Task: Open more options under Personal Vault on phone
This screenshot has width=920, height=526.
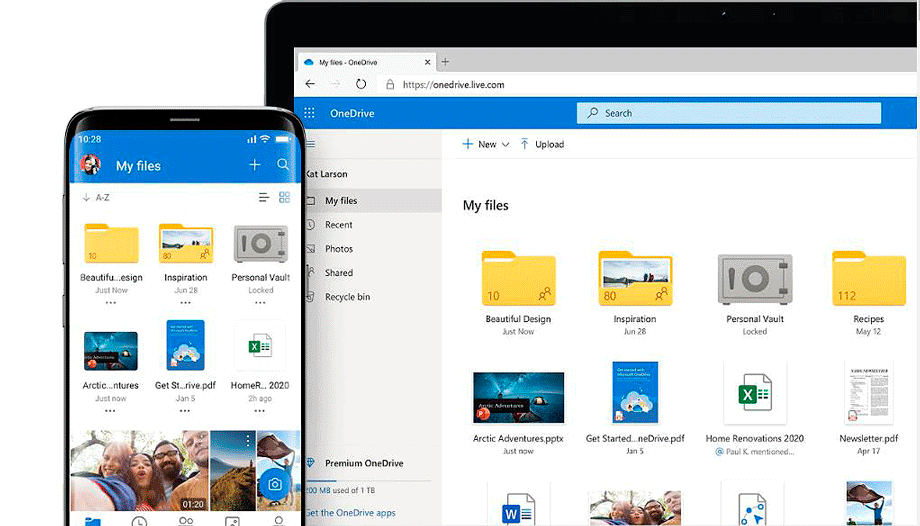Action: click(260, 303)
